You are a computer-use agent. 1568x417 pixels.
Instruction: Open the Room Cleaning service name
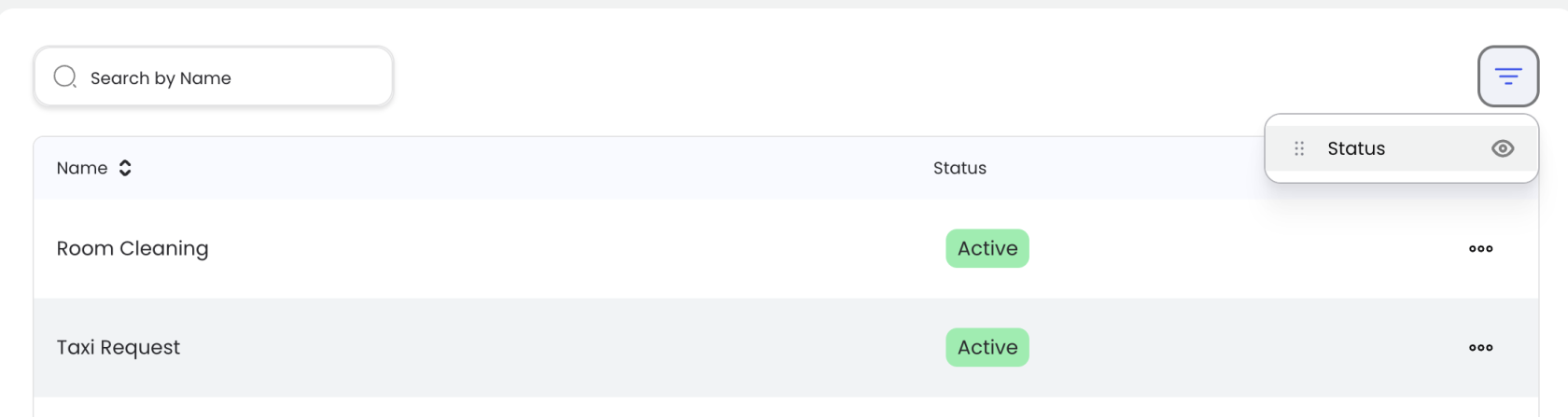(133, 249)
